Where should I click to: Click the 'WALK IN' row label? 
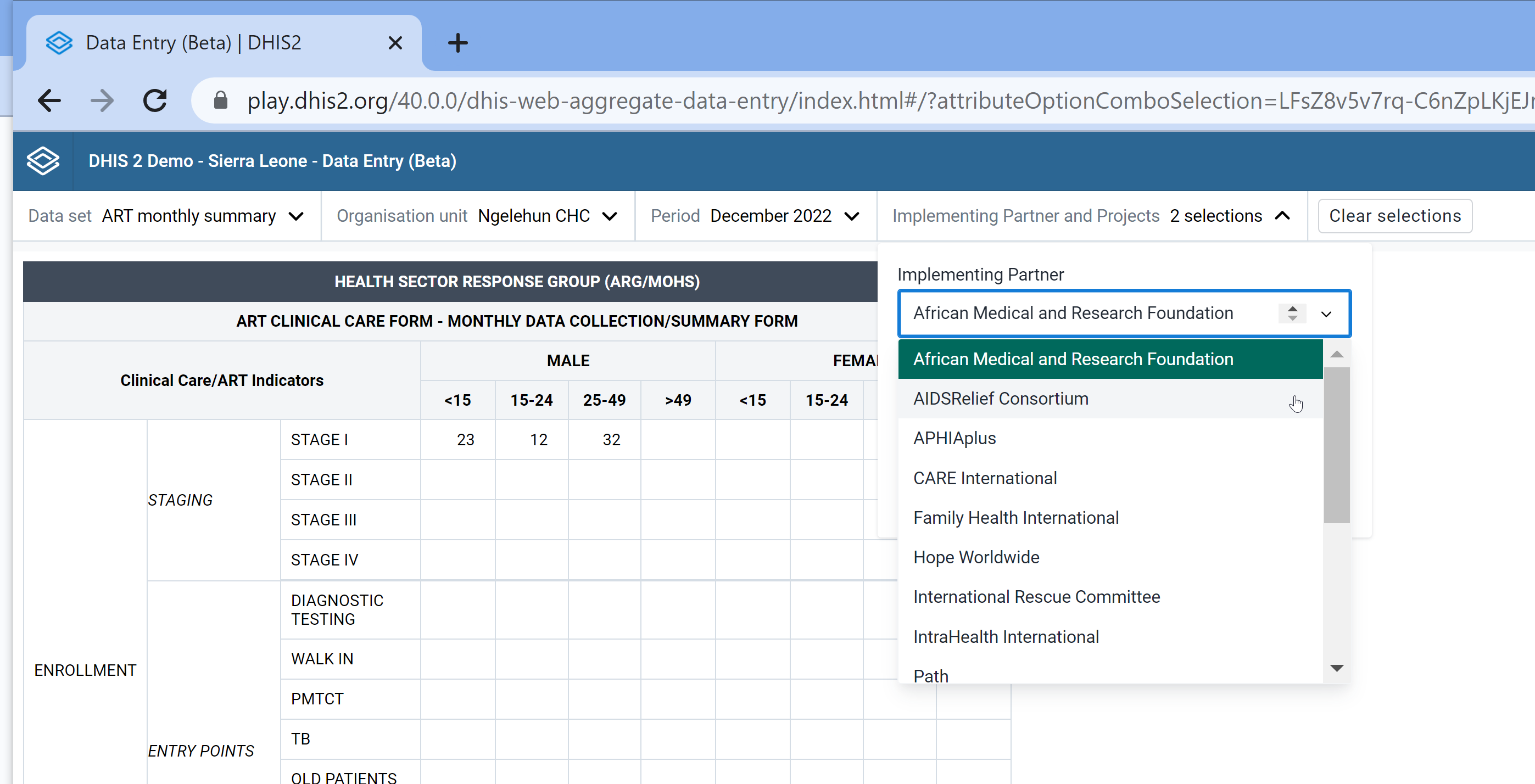[x=322, y=659]
